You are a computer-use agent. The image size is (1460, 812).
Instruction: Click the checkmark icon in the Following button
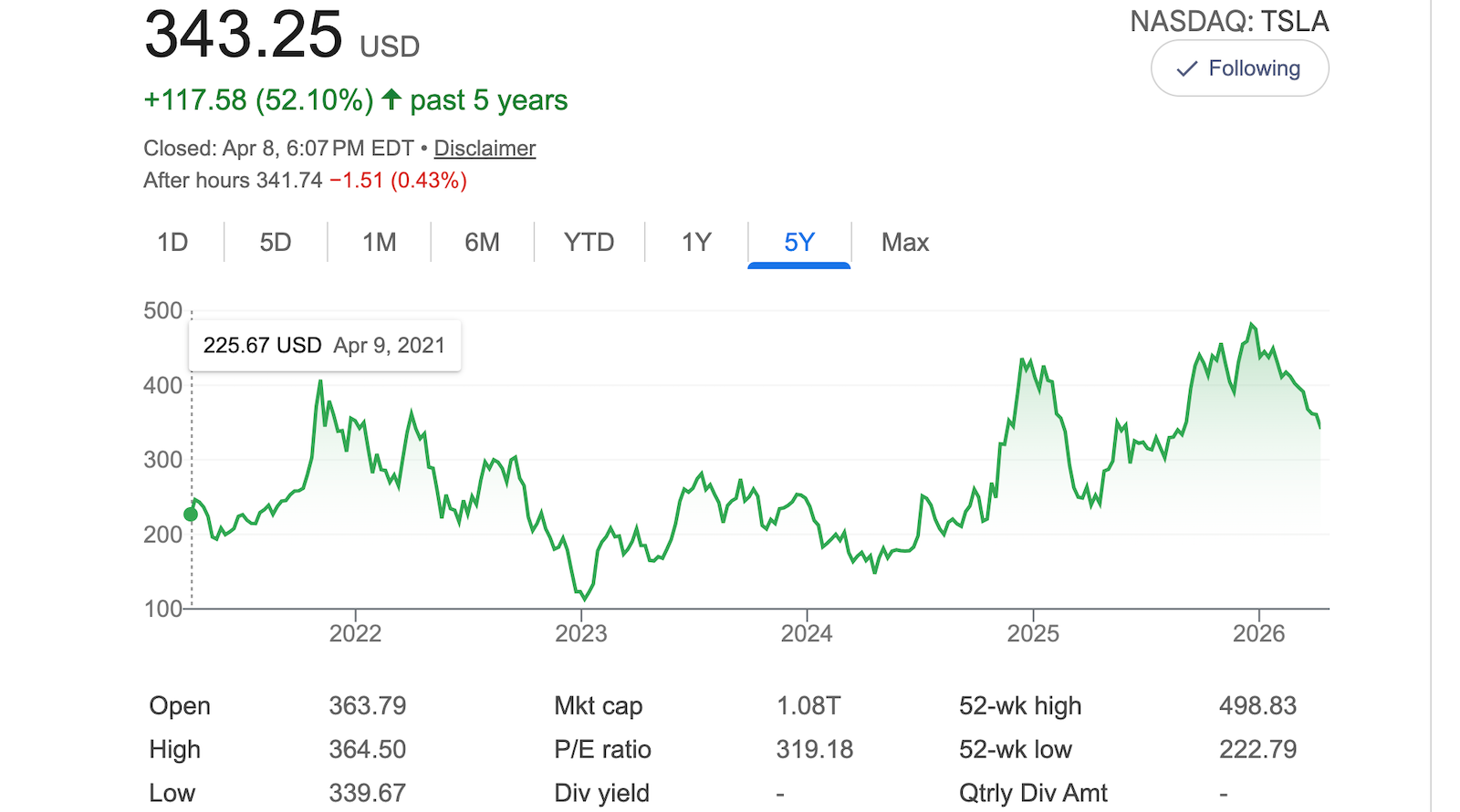tap(1186, 69)
